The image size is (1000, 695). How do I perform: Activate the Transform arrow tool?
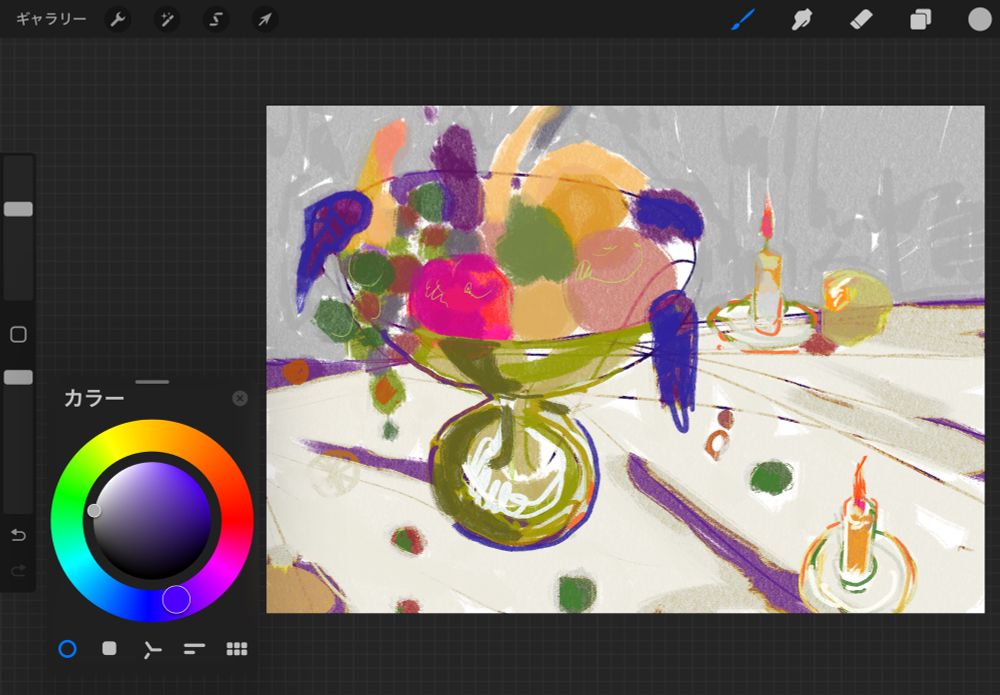(x=265, y=20)
